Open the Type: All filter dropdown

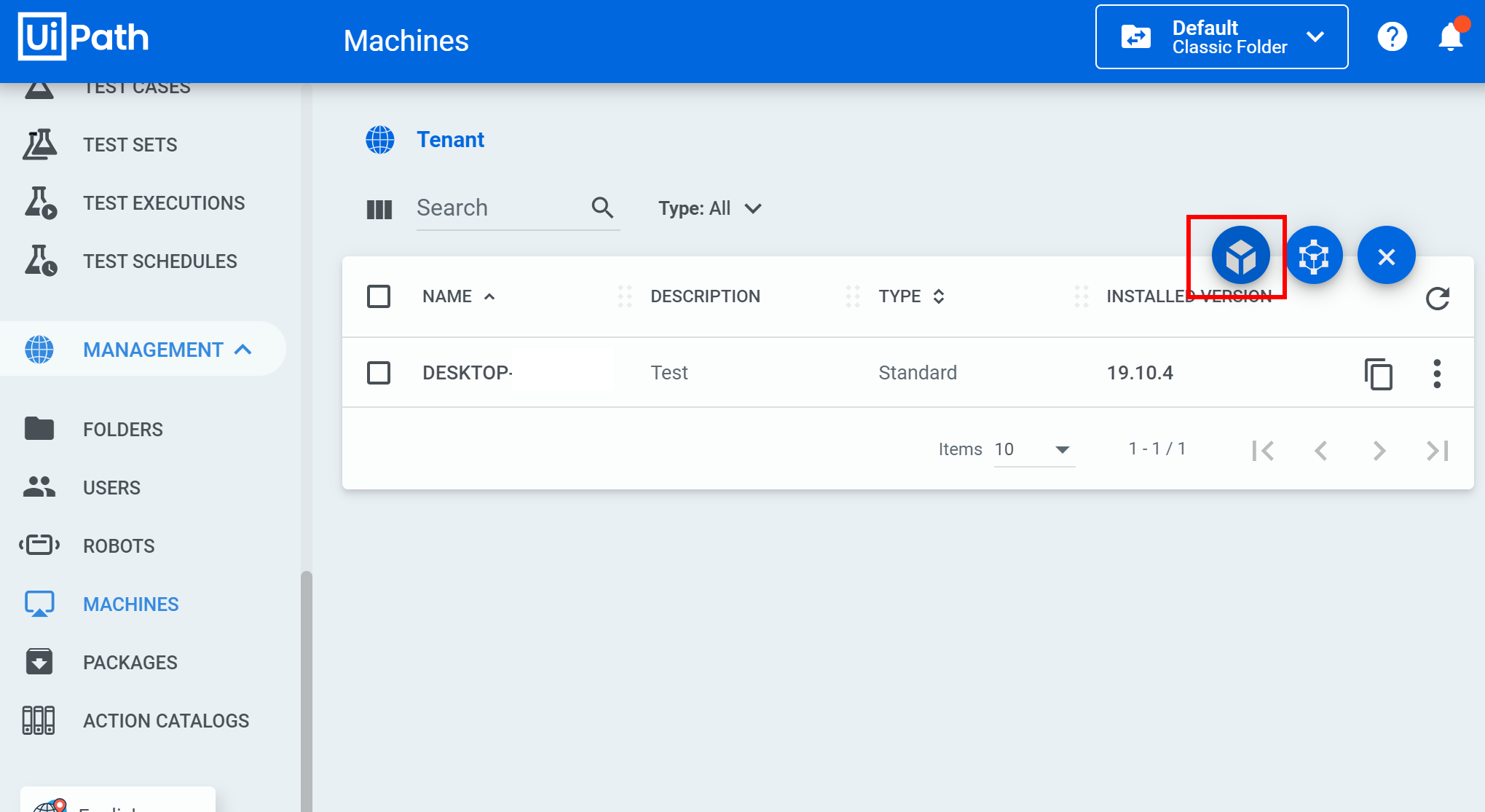point(709,209)
